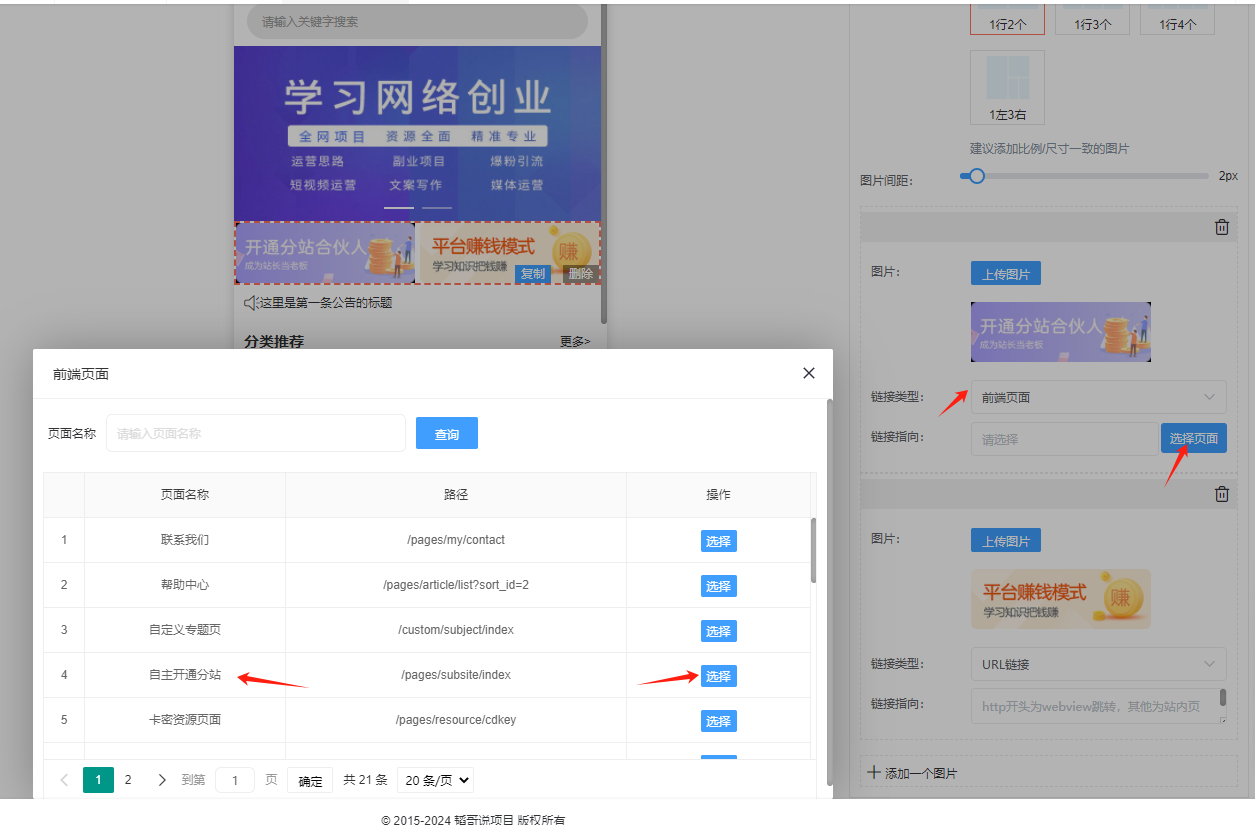Click the plus icon beside 添加一个图片
The width and height of the screenshot is (1255, 825).
click(x=873, y=773)
